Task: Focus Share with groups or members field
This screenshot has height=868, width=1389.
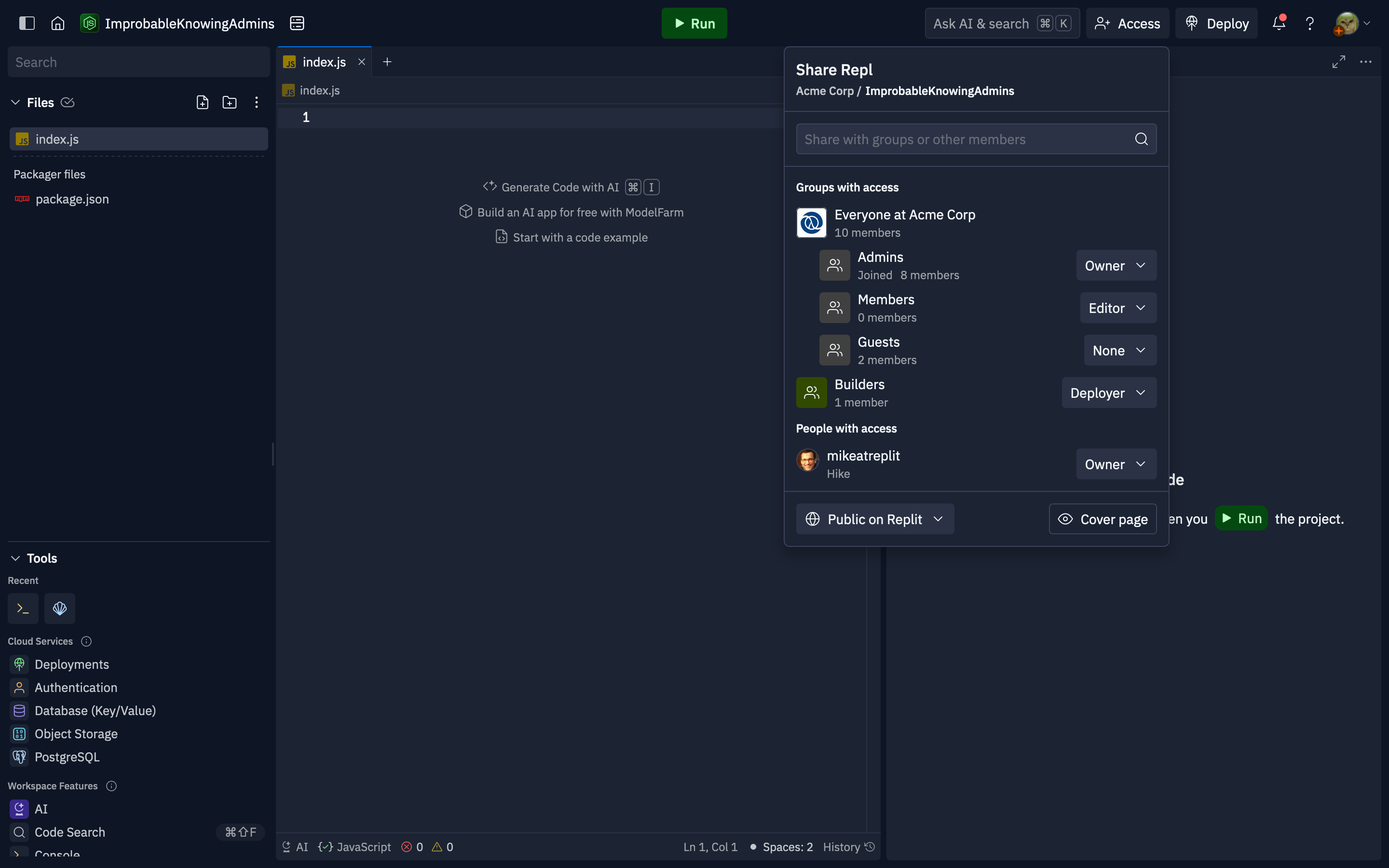Action: pyautogui.click(x=976, y=139)
